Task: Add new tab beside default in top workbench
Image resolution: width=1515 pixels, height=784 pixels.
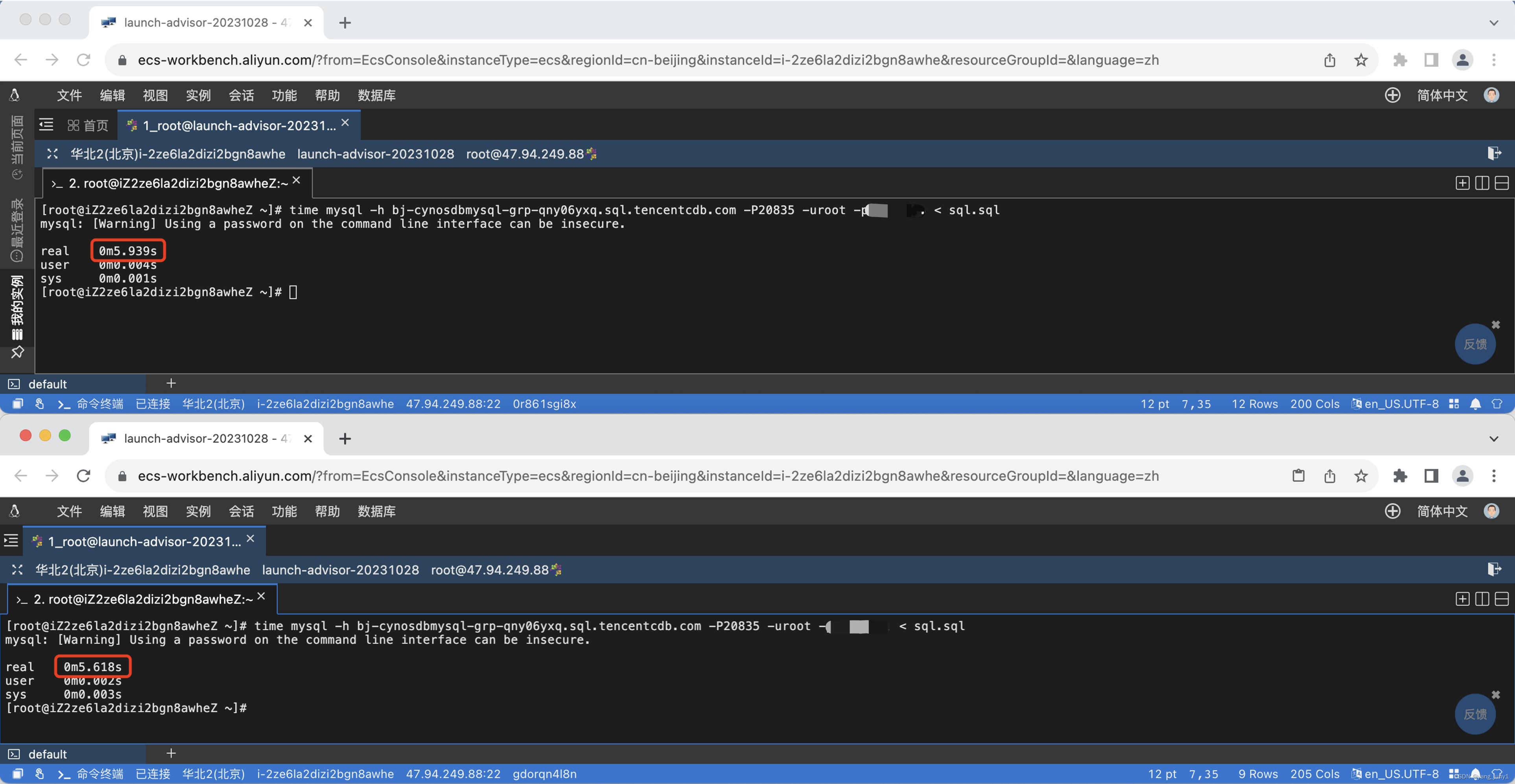Action: (171, 383)
